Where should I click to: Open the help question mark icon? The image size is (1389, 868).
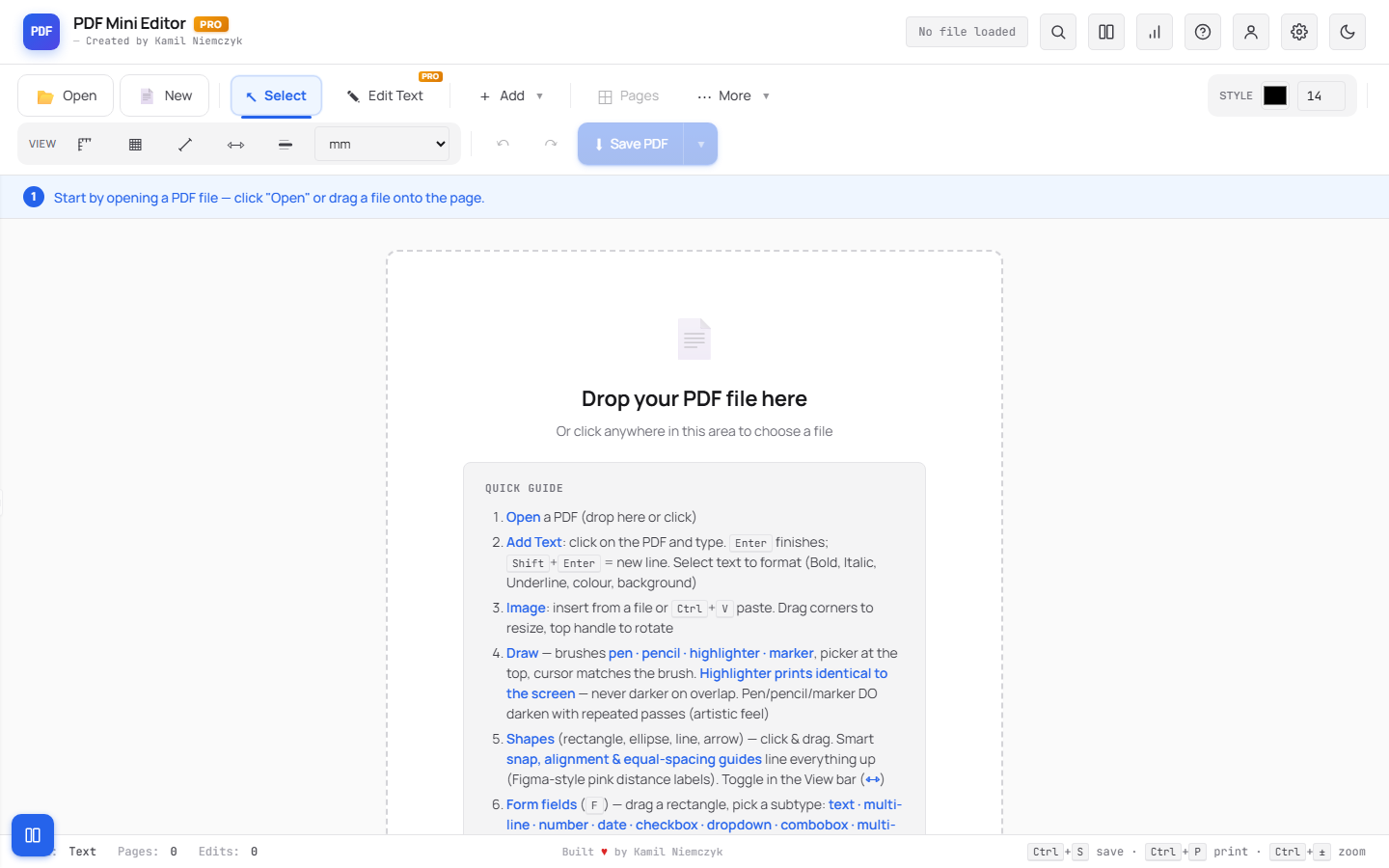coord(1203,32)
